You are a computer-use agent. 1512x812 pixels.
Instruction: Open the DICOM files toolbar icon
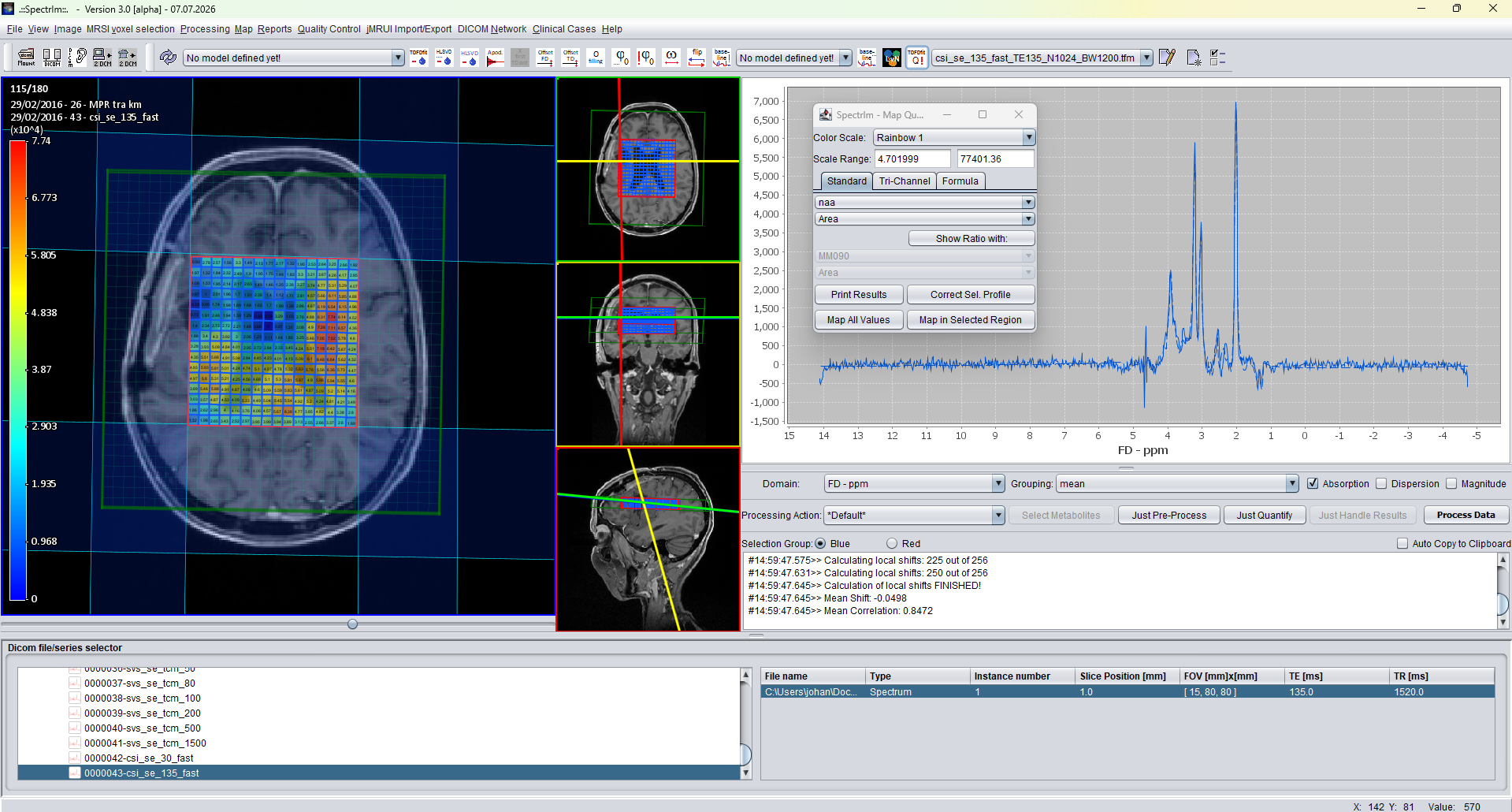52,58
